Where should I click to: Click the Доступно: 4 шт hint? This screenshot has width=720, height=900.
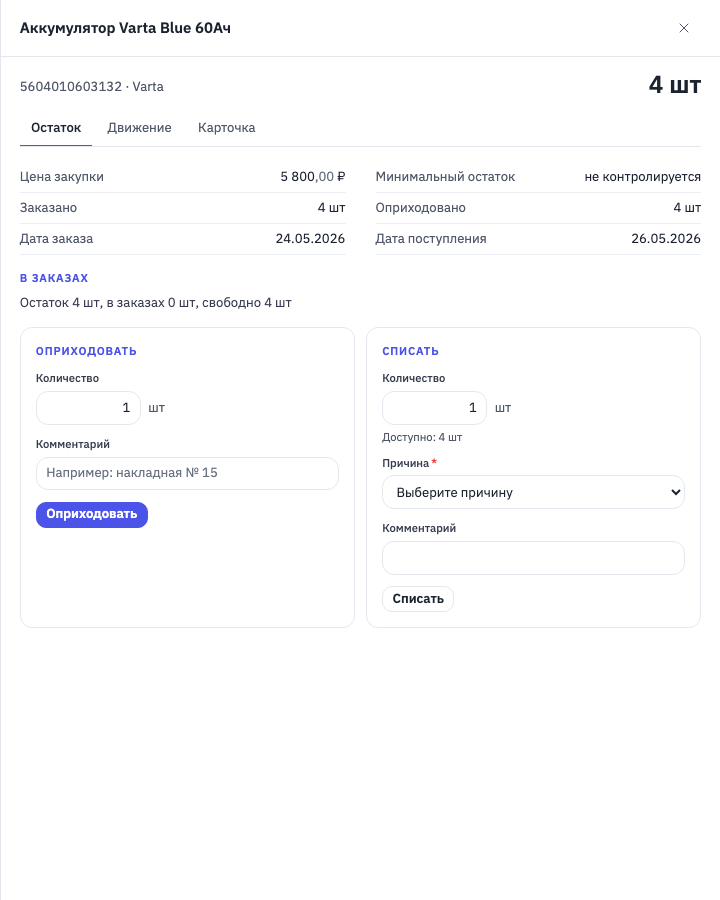[422, 437]
